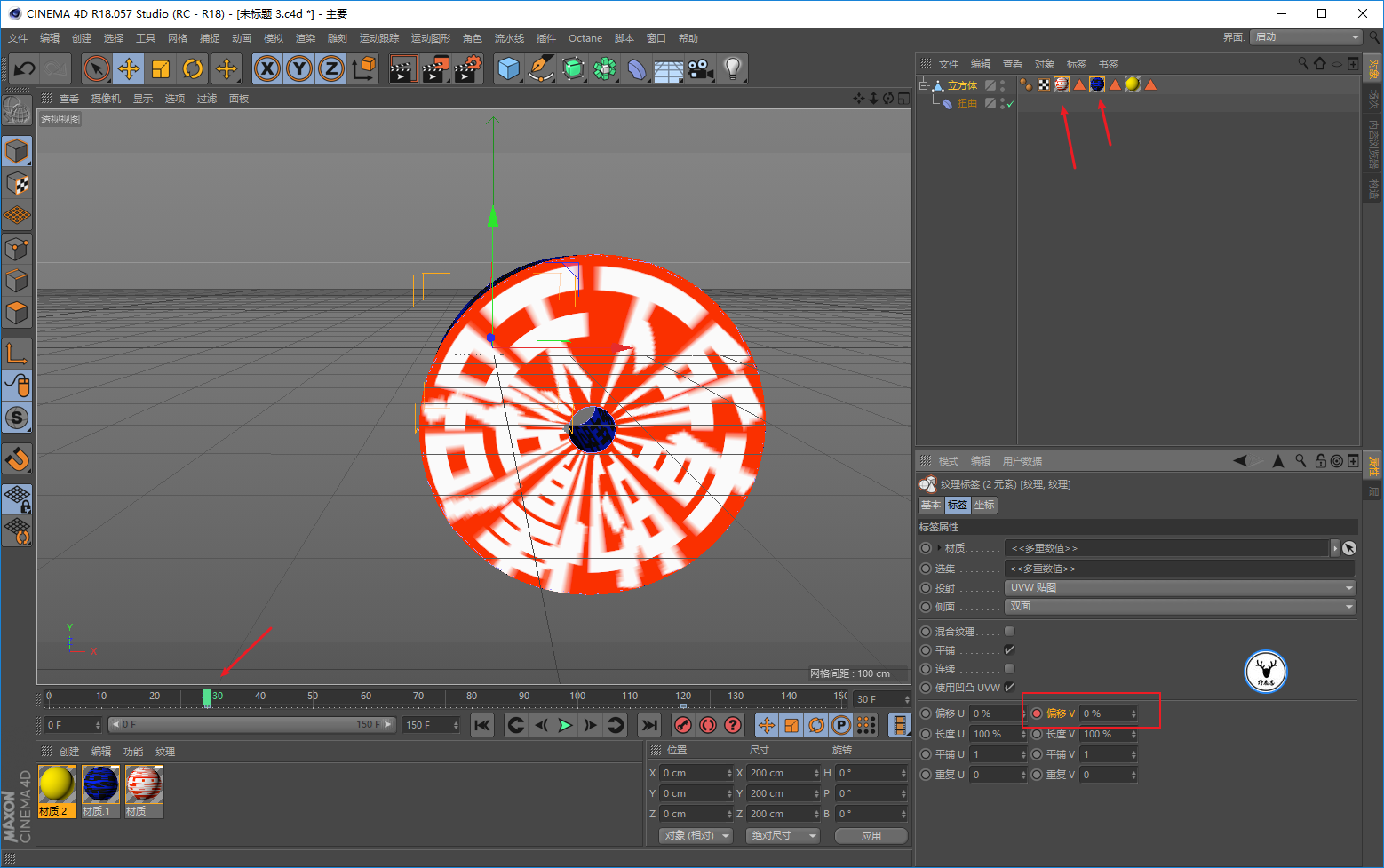The width and height of the screenshot is (1384, 868).
Task: Activate the Scale tool
Action: point(161,68)
